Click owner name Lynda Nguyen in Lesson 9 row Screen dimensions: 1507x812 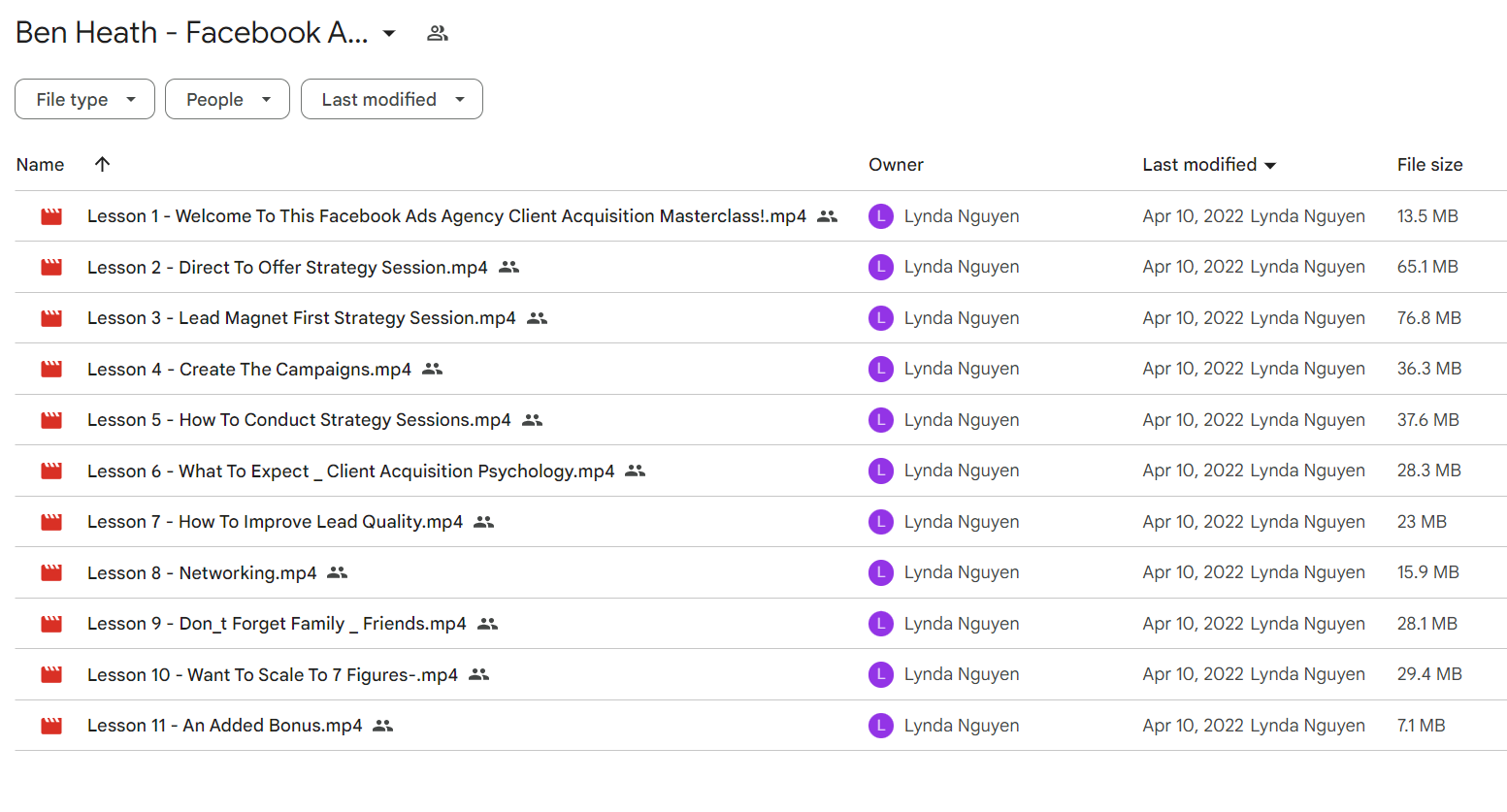962,624
